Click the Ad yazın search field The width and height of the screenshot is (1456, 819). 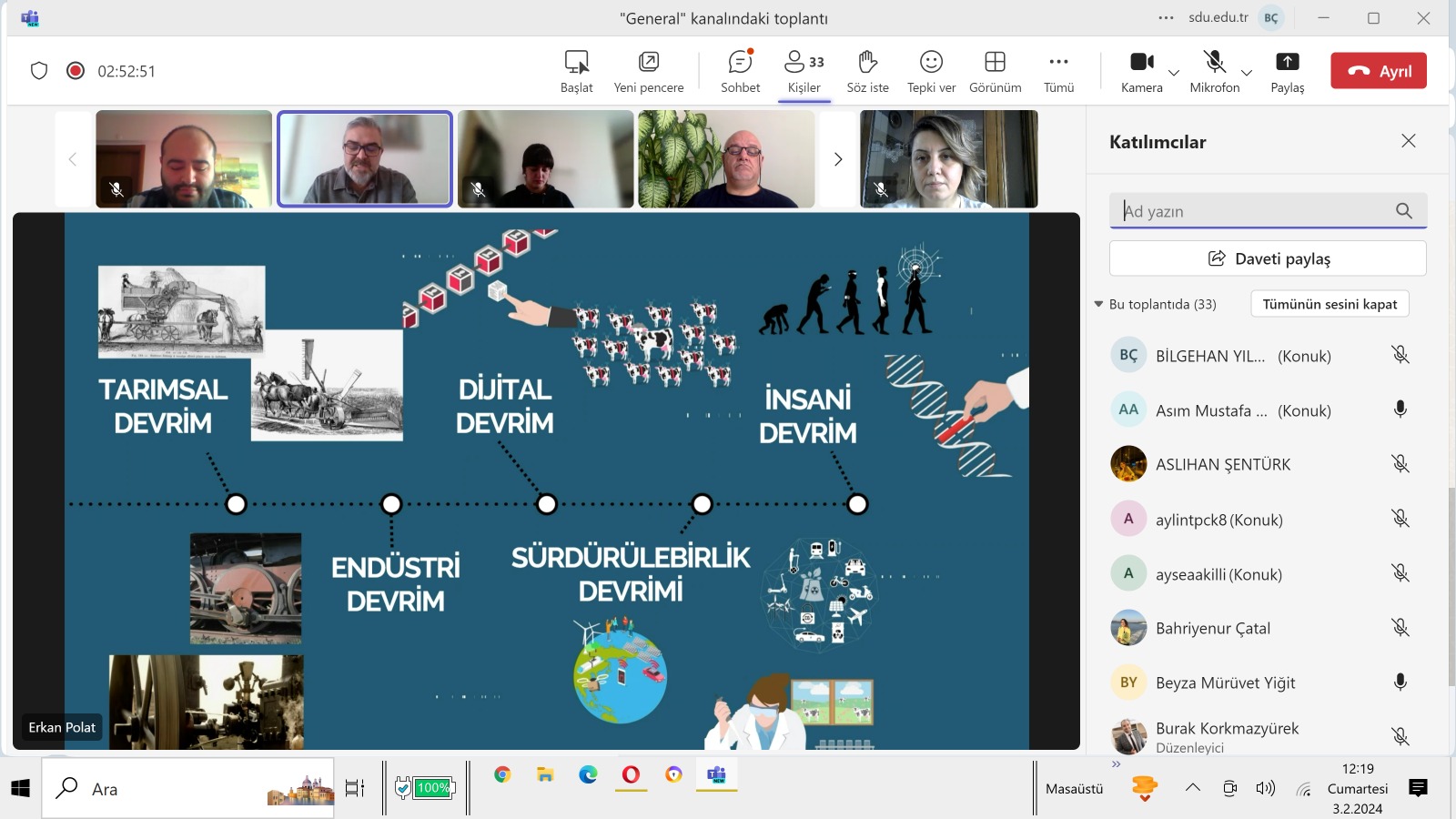[1251, 211]
